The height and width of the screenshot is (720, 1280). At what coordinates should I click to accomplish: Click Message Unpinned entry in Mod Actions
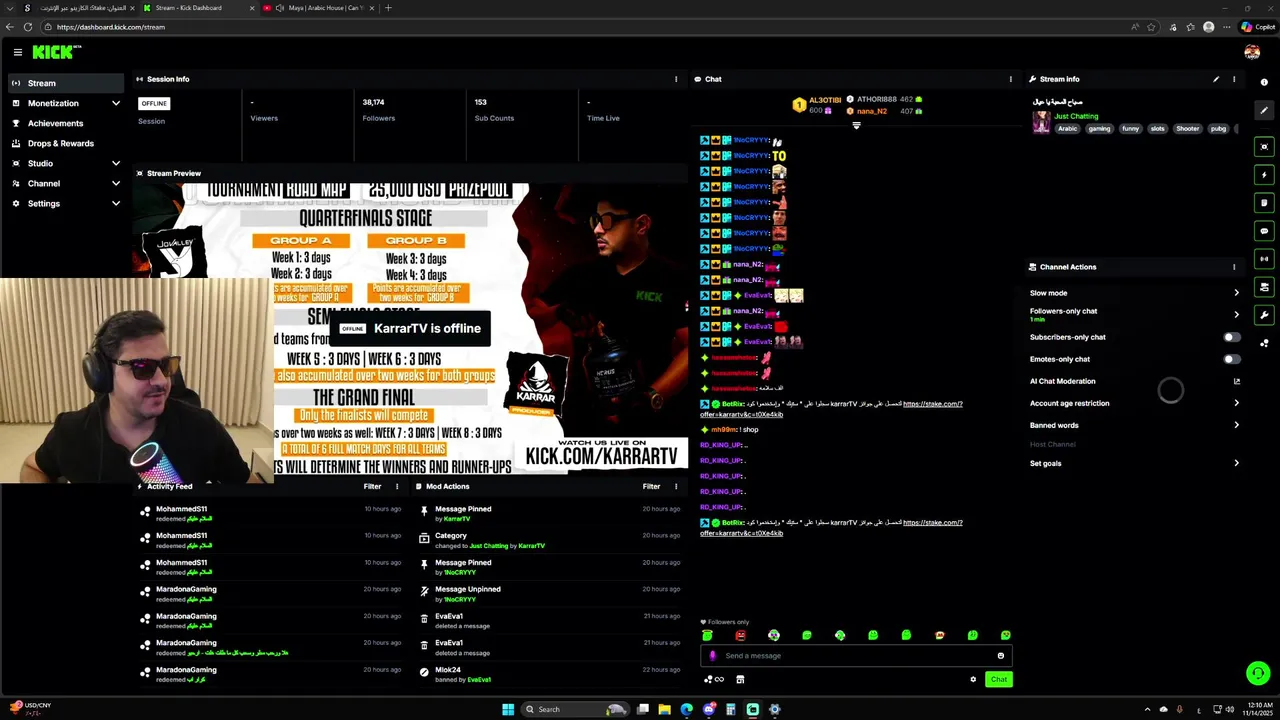click(550, 594)
